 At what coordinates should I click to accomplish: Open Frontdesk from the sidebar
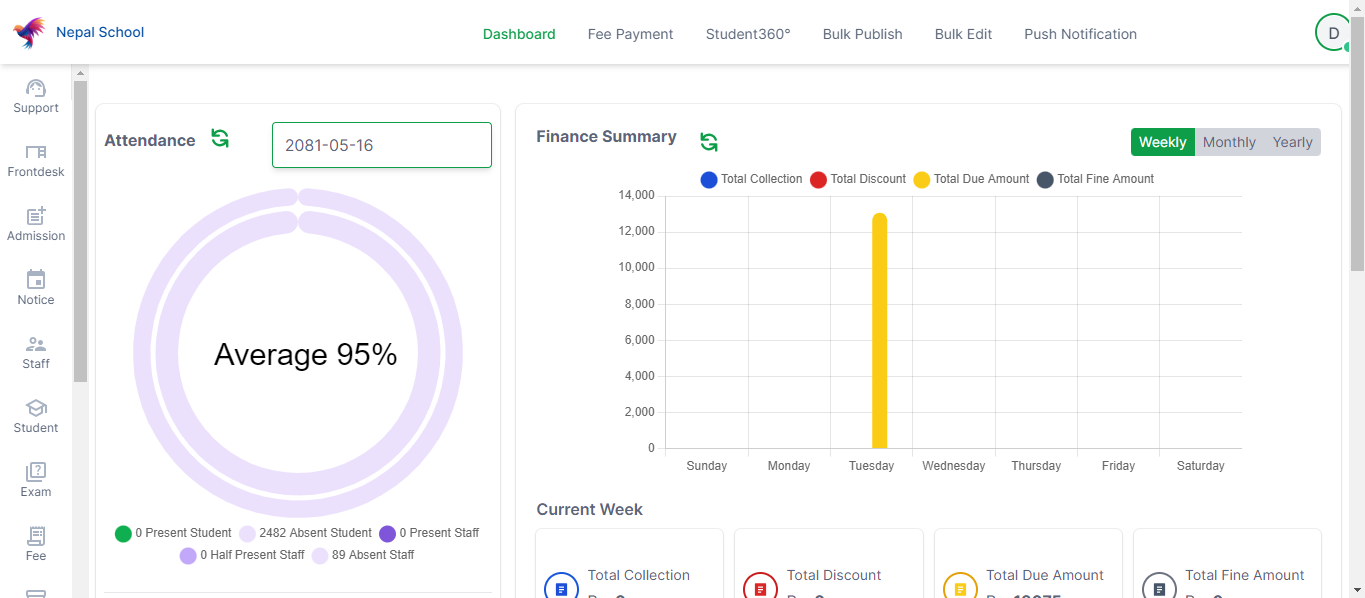36,153
